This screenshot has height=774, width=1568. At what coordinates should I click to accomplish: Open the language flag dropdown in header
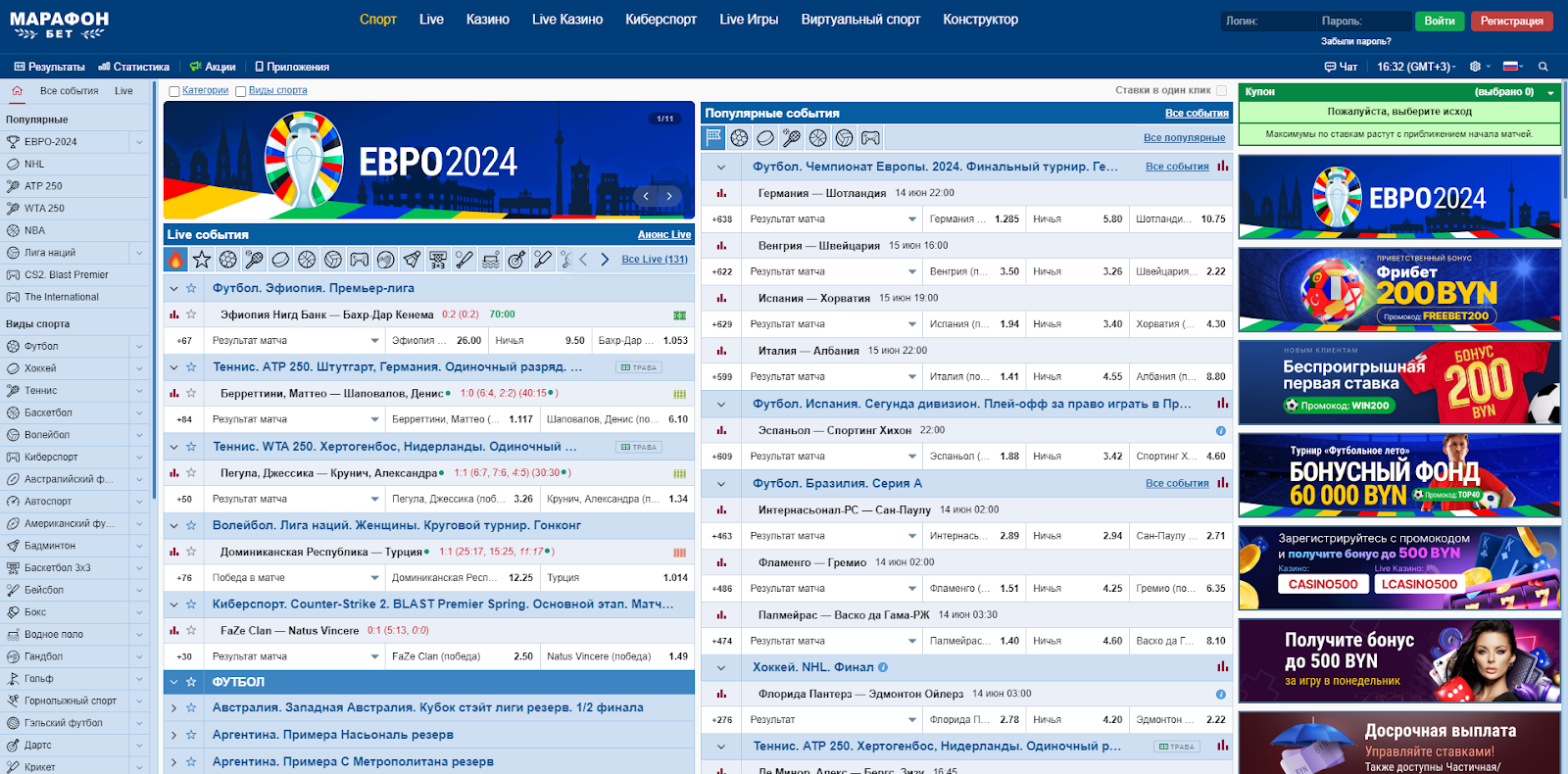[1514, 67]
